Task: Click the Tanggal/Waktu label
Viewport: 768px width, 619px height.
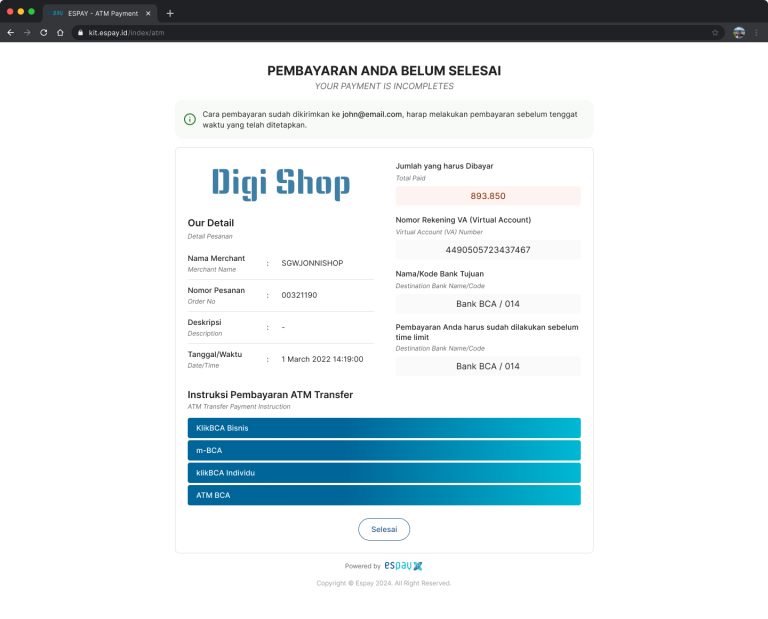Action: point(215,354)
